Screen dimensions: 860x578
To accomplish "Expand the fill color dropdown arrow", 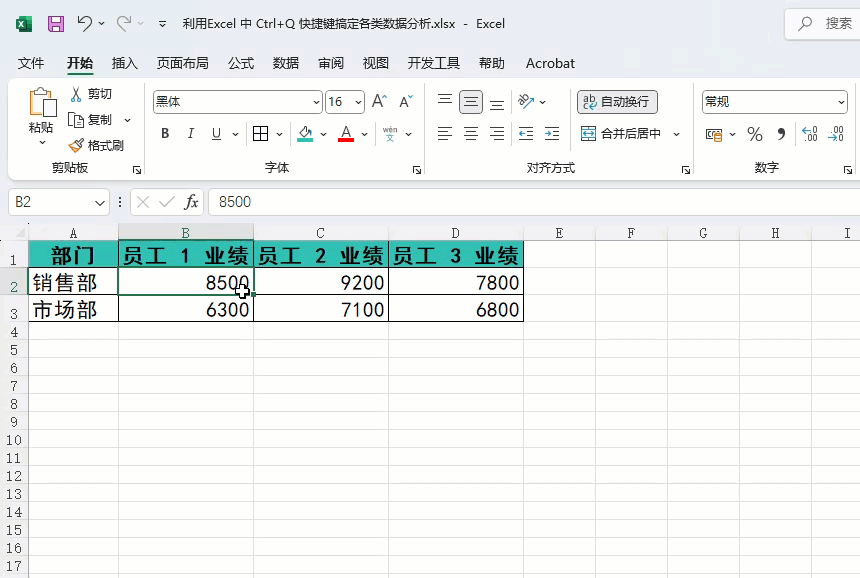I will point(323,134).
